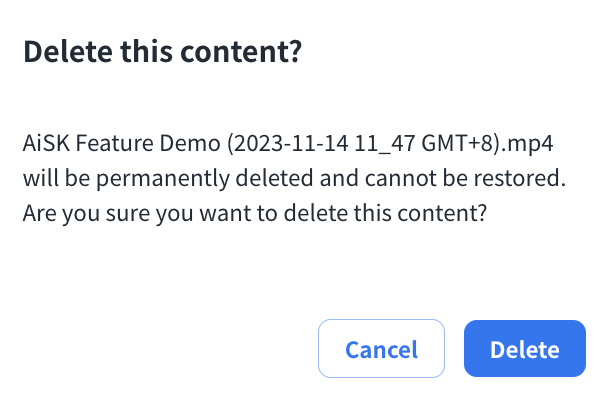Select the outlined Cancel option

[x=381, y=349]
